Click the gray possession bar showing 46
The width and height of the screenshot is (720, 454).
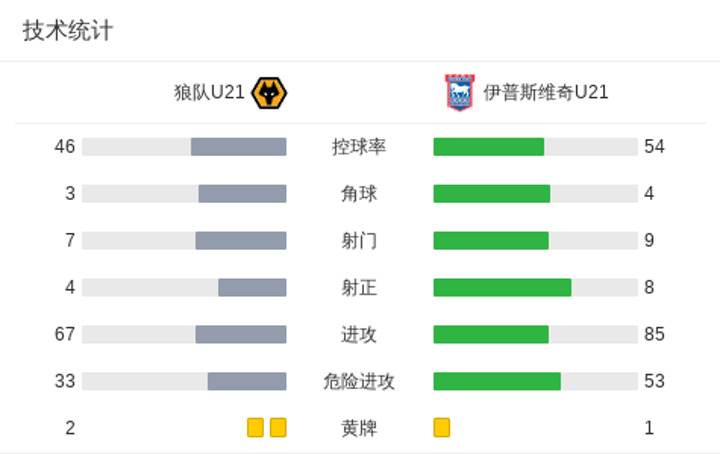239,147
